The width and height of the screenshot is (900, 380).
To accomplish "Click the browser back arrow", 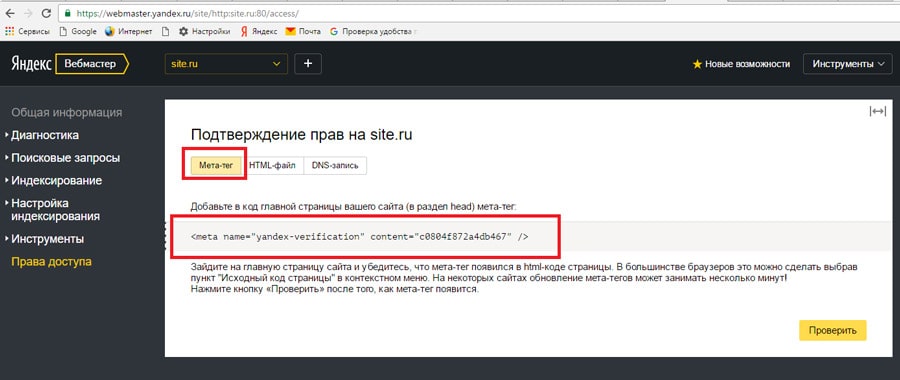I will coord(10,13).
